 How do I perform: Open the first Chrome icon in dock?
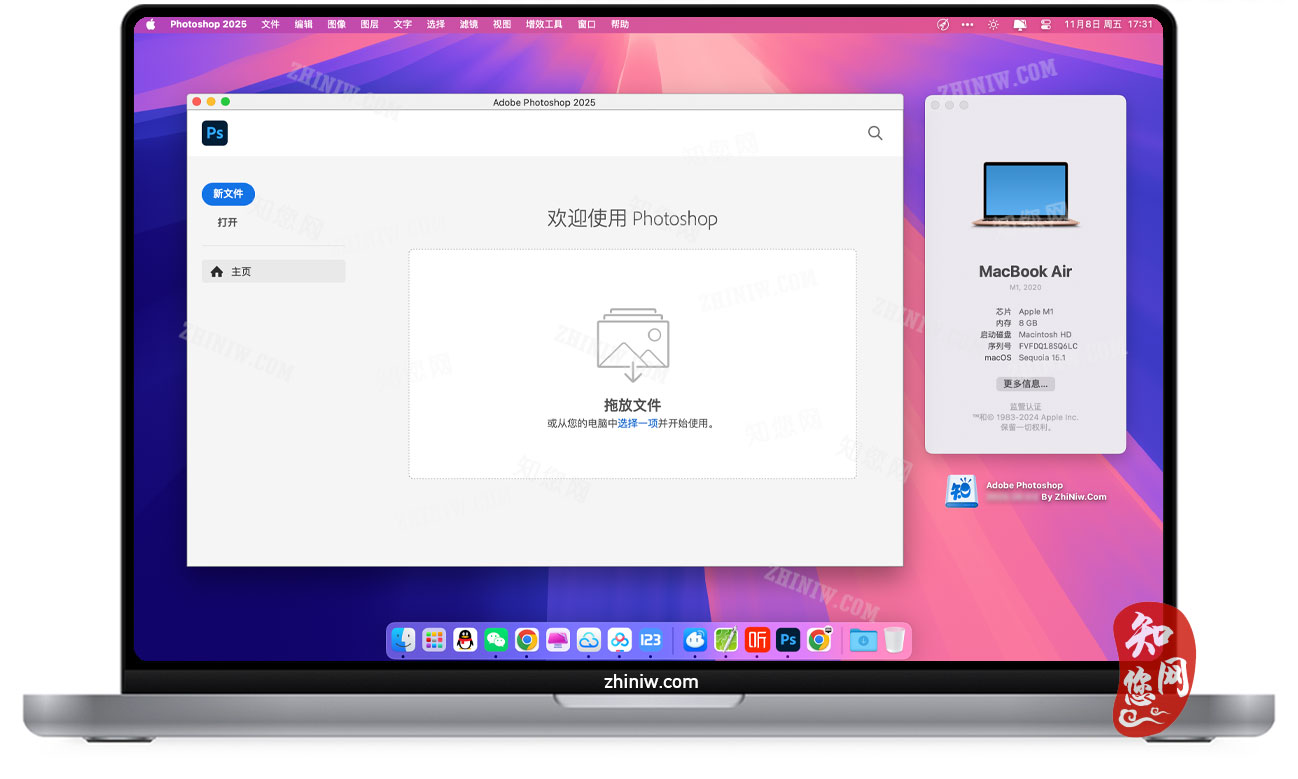(527, 640)
